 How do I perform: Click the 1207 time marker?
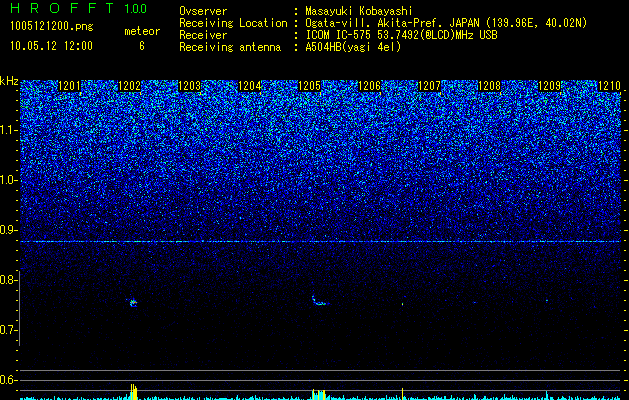coord(429,86)
